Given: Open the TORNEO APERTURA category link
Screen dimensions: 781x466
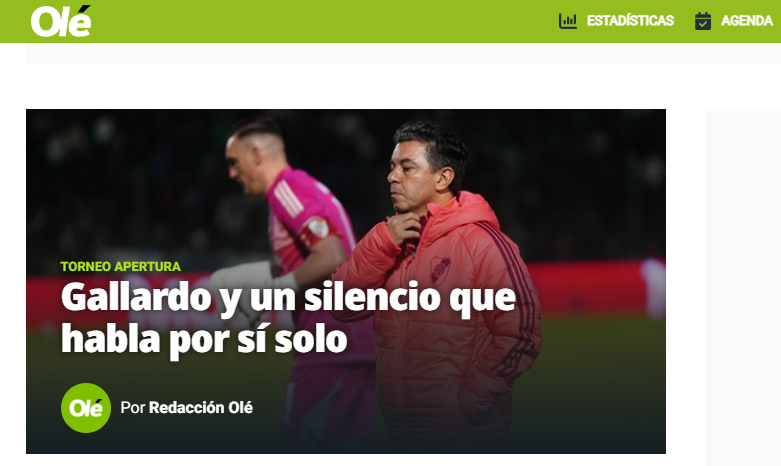Looking at the screenshot, I should tap(121, 266).
